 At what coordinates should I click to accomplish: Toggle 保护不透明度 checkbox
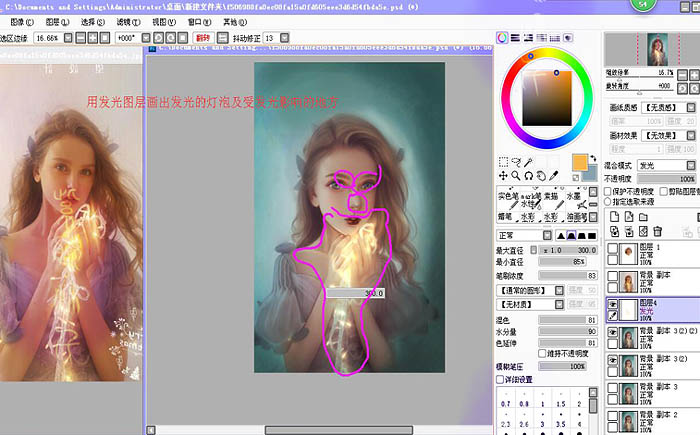coord(608,191)
